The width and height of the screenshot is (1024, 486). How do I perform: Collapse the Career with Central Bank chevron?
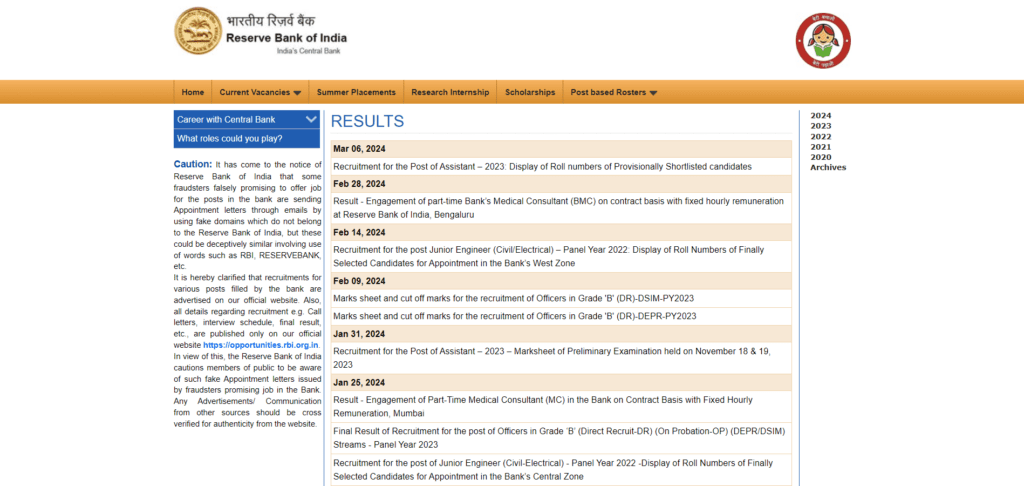[x=311, y=120]
